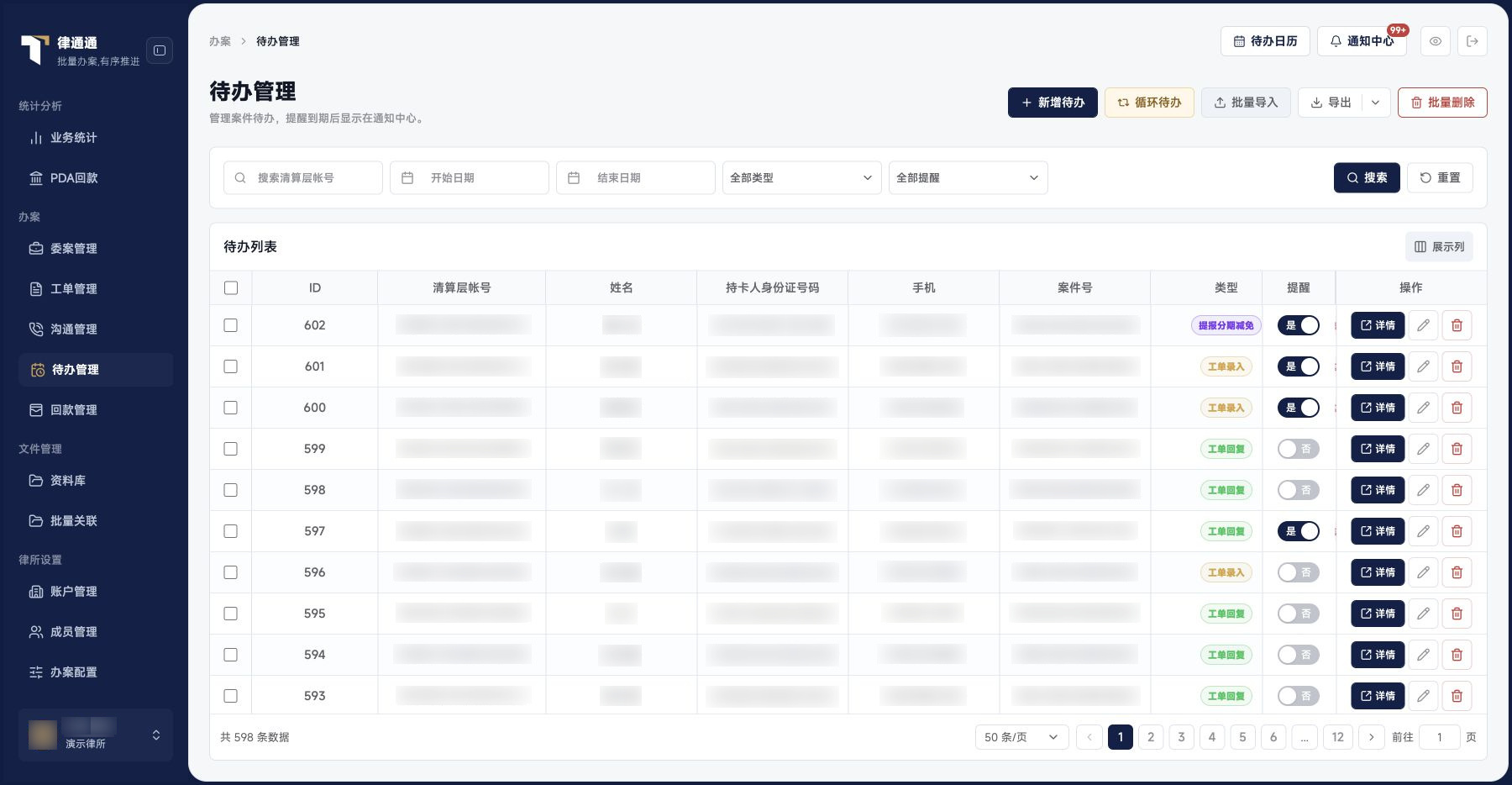Click the 办案 breadcrumb link
Viewport: 1512px width, 785px height.
pos(220,41)
